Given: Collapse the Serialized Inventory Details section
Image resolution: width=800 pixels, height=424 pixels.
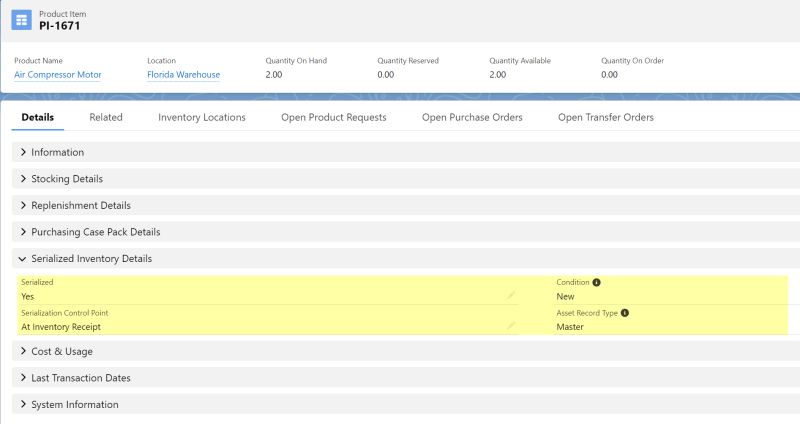Looking at the screenshot, I should pos(406,258).
